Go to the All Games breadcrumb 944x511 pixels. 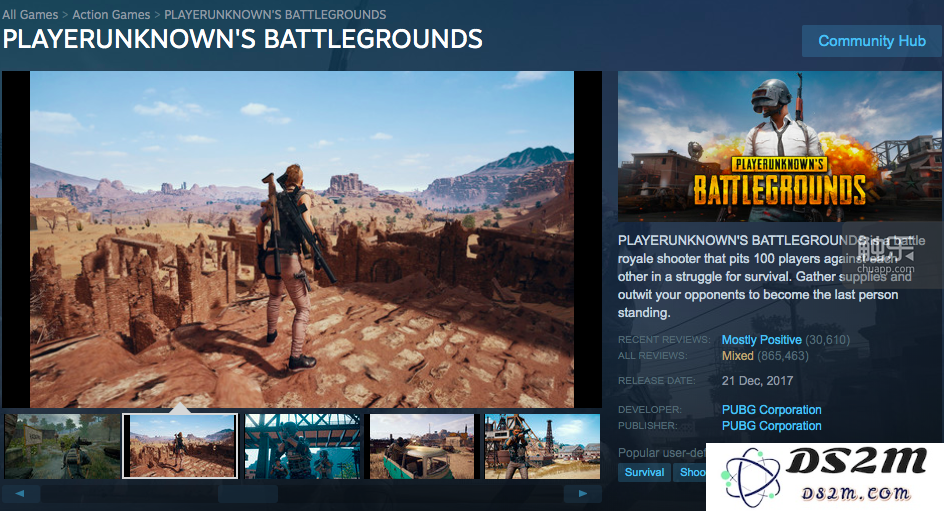tap(30, 14)
